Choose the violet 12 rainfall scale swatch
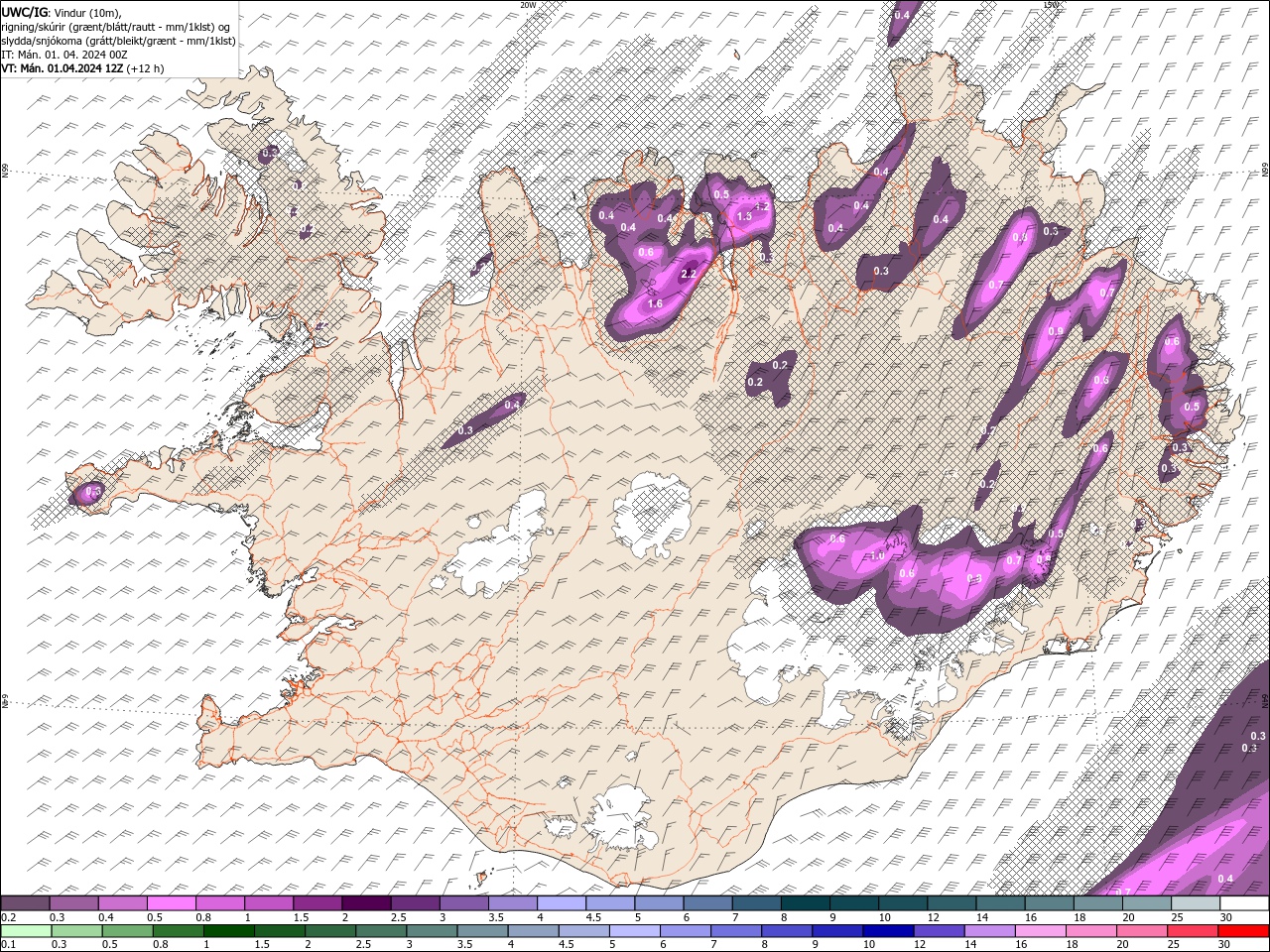Image resolution: width=1270 pixels, height=952 pixels. pos(938,930)
